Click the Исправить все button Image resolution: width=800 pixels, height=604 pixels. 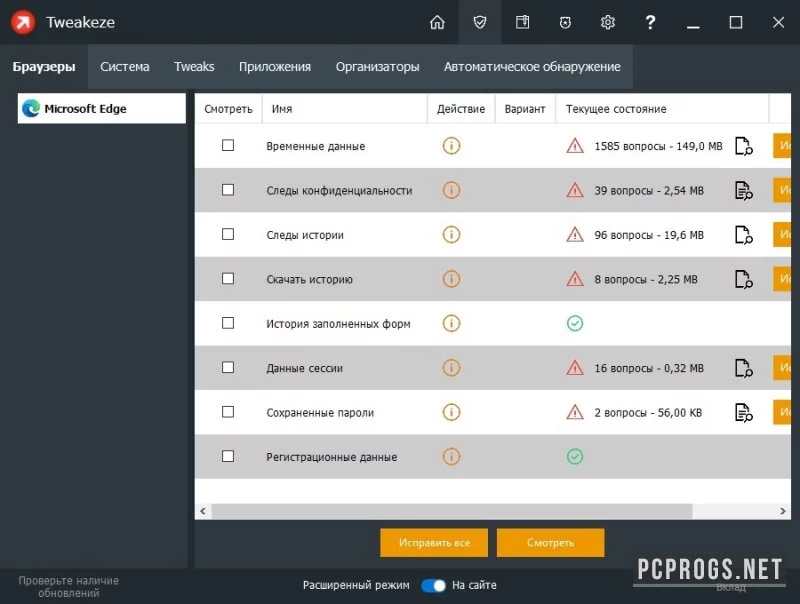pyautogui.click(x=434, y=543)
